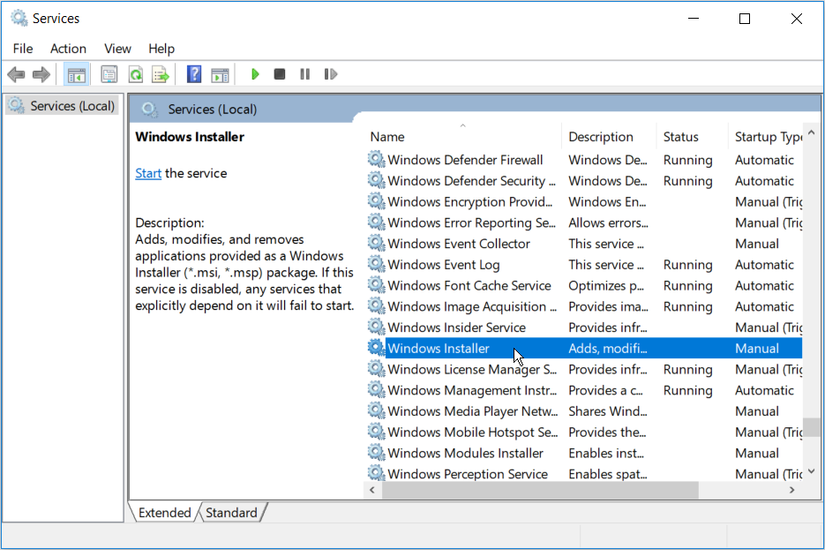825x550 pixels.
Task: Click the vertical scrollbar thumb
Action: tap(813, 425)
